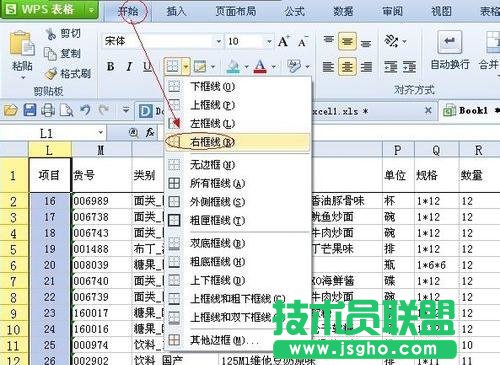500x365 pixels.
Task: Click the Print Preview icon
Action: point(67,110)
